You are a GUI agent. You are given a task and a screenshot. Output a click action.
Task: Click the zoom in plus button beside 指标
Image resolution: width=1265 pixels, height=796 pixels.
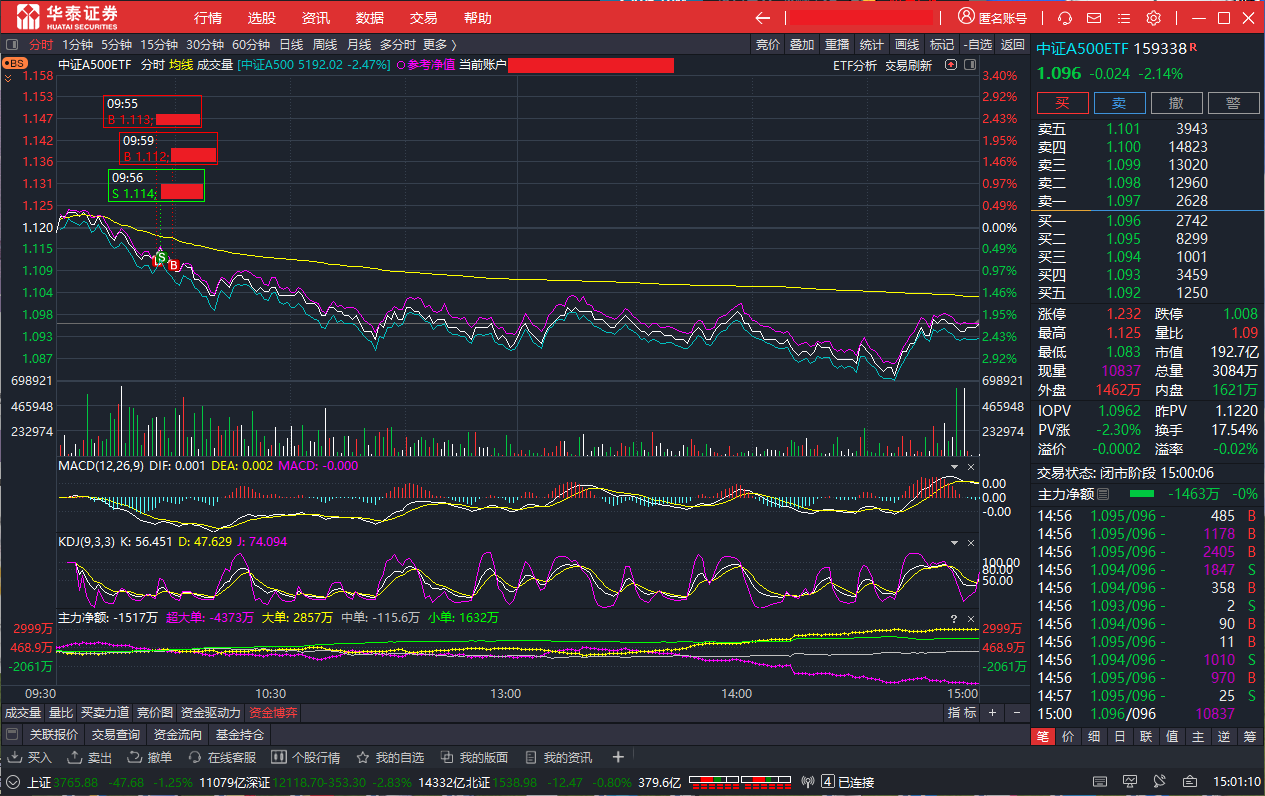[992, 713]
